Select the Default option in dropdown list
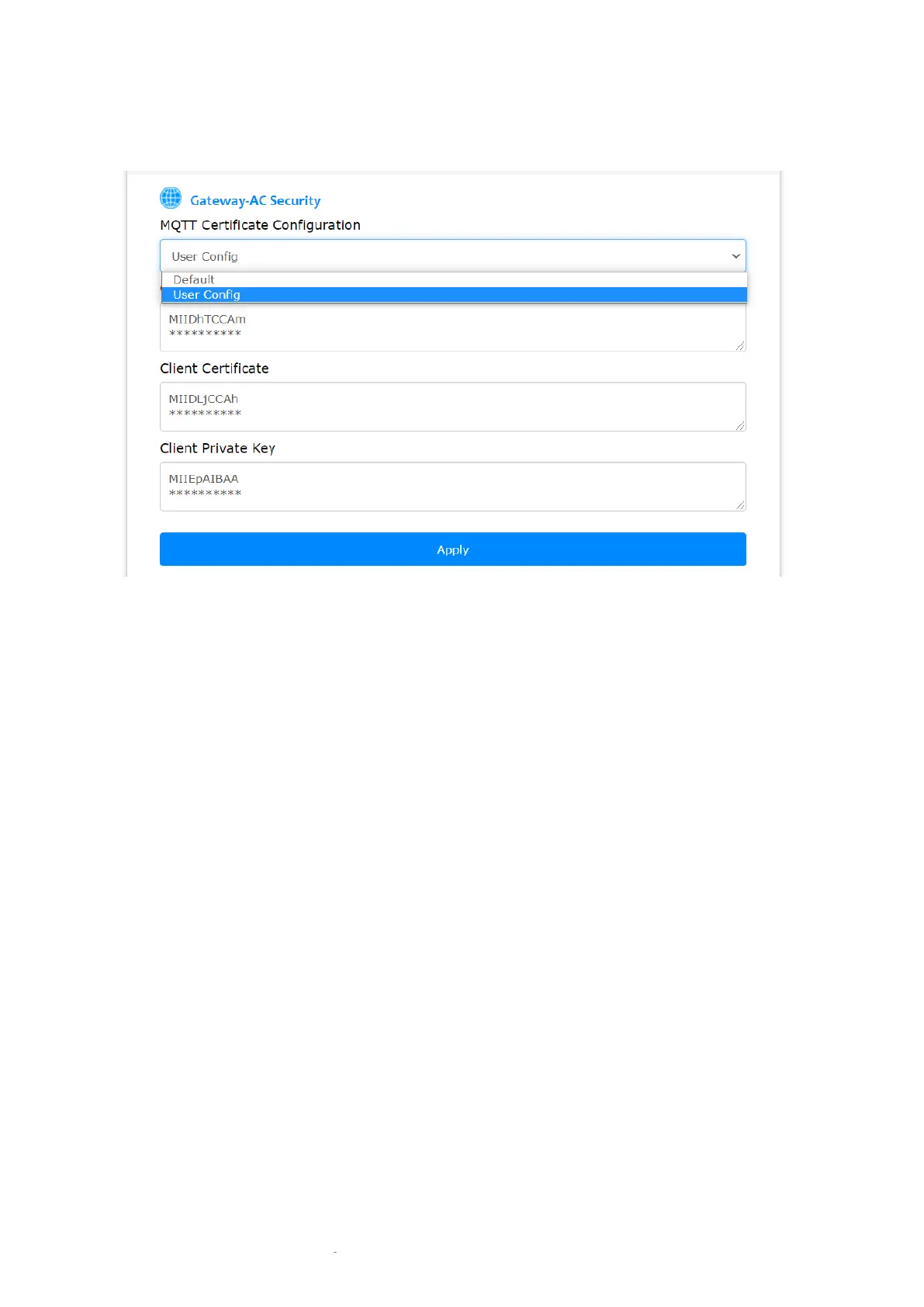The height and width of the screenshot is (1307, 924). 194,279
